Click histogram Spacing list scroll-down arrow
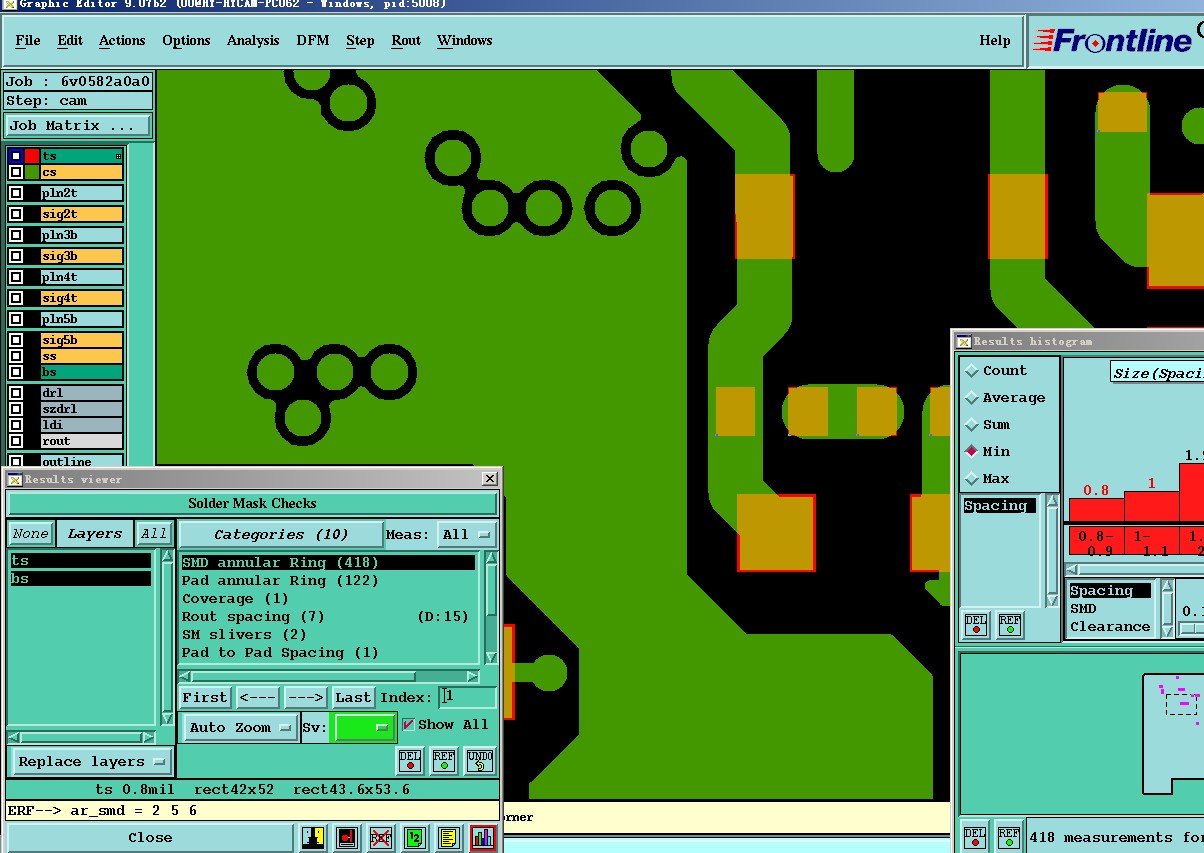This screenshot has width=1204, height=853. [x=1052, y=599]
